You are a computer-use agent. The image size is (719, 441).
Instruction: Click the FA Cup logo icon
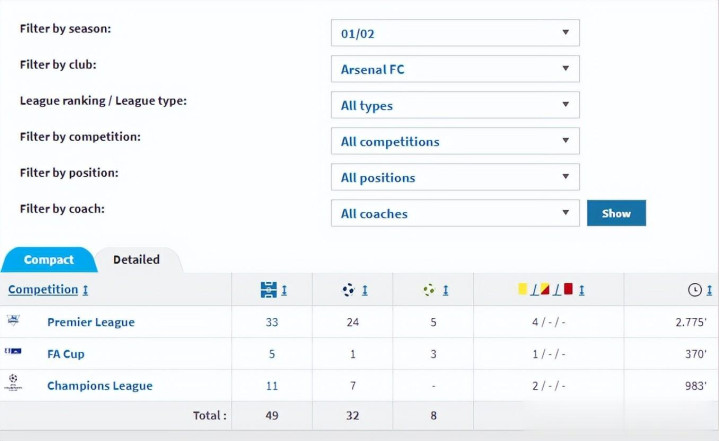(x=13, y=353)
